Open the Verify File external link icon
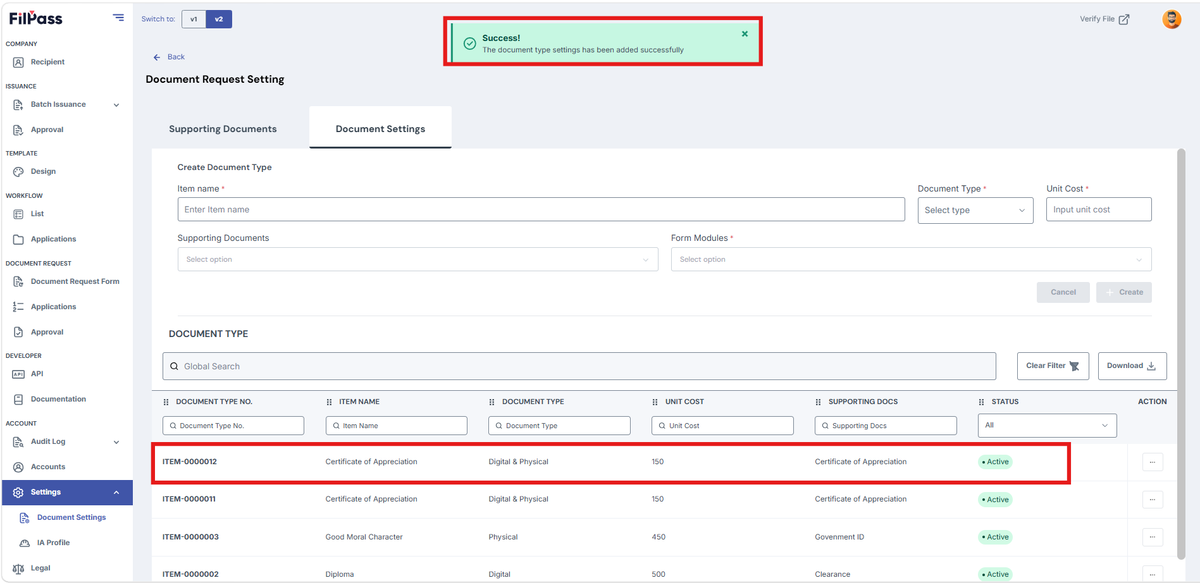 tap(1124, 19)
